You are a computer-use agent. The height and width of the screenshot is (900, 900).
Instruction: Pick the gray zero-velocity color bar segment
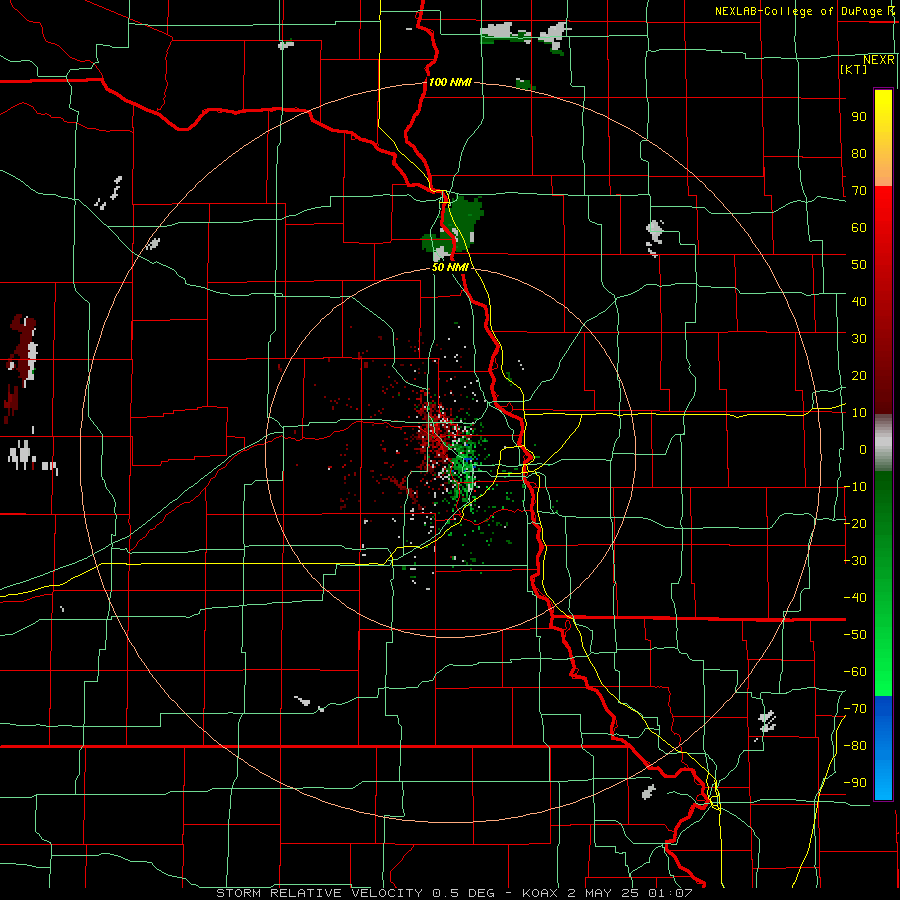[x=883, y=443]
